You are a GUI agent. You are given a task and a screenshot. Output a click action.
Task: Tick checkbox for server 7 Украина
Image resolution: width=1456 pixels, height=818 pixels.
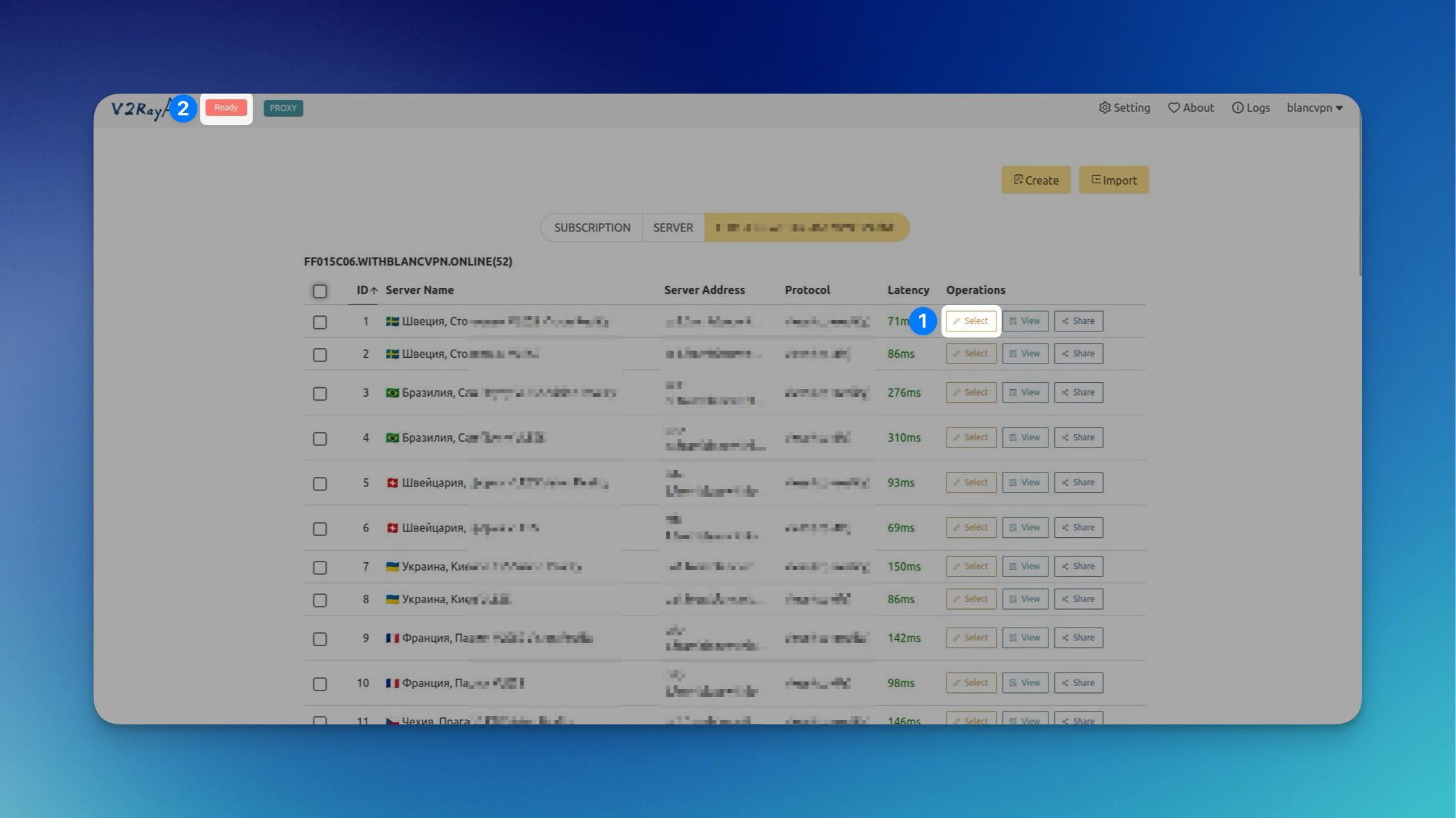tap(320, 567)
